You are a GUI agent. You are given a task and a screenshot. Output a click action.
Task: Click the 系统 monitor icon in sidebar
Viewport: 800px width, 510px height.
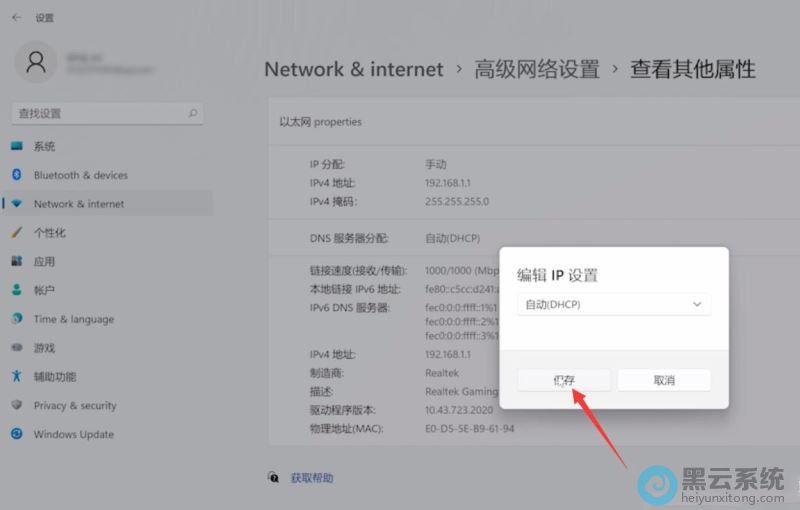pyautogui.click(x=16, y=146)
